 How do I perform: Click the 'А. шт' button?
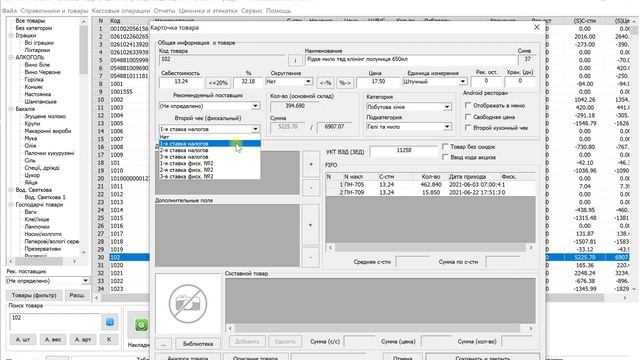point(23,339)
